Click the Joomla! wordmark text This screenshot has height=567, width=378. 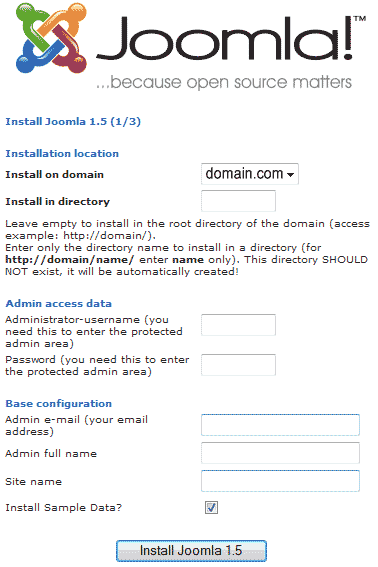pos(231,39)
